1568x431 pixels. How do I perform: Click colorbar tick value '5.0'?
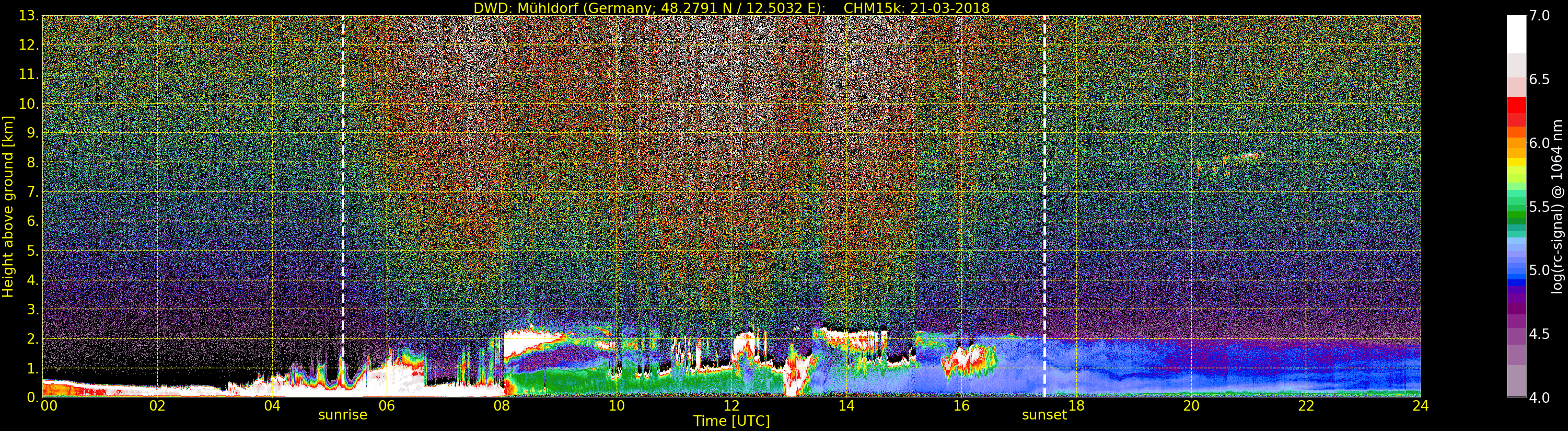coord(1539,270)
